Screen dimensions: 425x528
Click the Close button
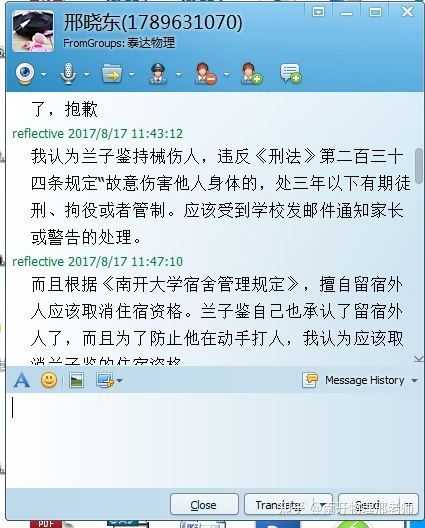(x=204, y=504)
